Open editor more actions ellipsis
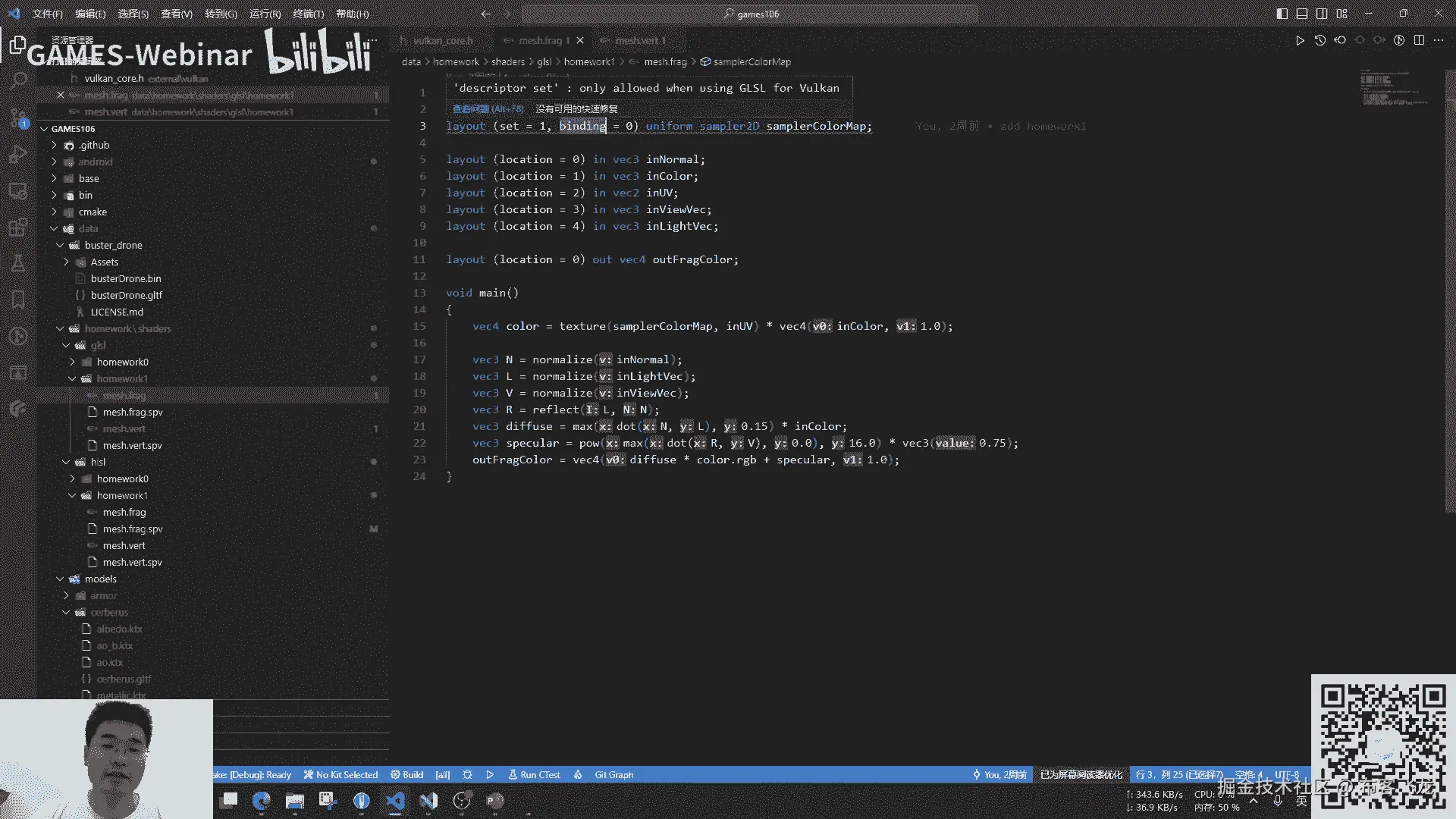Image resolution: width=1456 pixels, height=819 pixels. click(x=1439, y=40)
